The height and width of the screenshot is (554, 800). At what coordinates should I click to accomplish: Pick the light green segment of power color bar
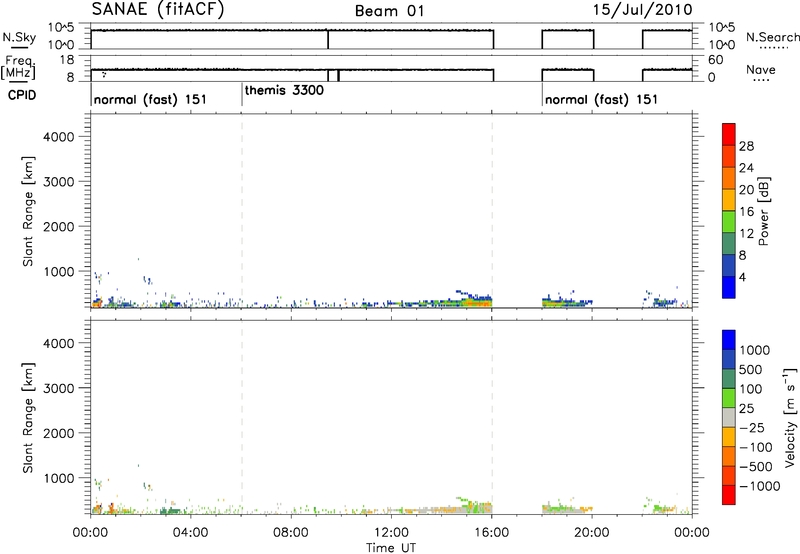pos(729,221)
